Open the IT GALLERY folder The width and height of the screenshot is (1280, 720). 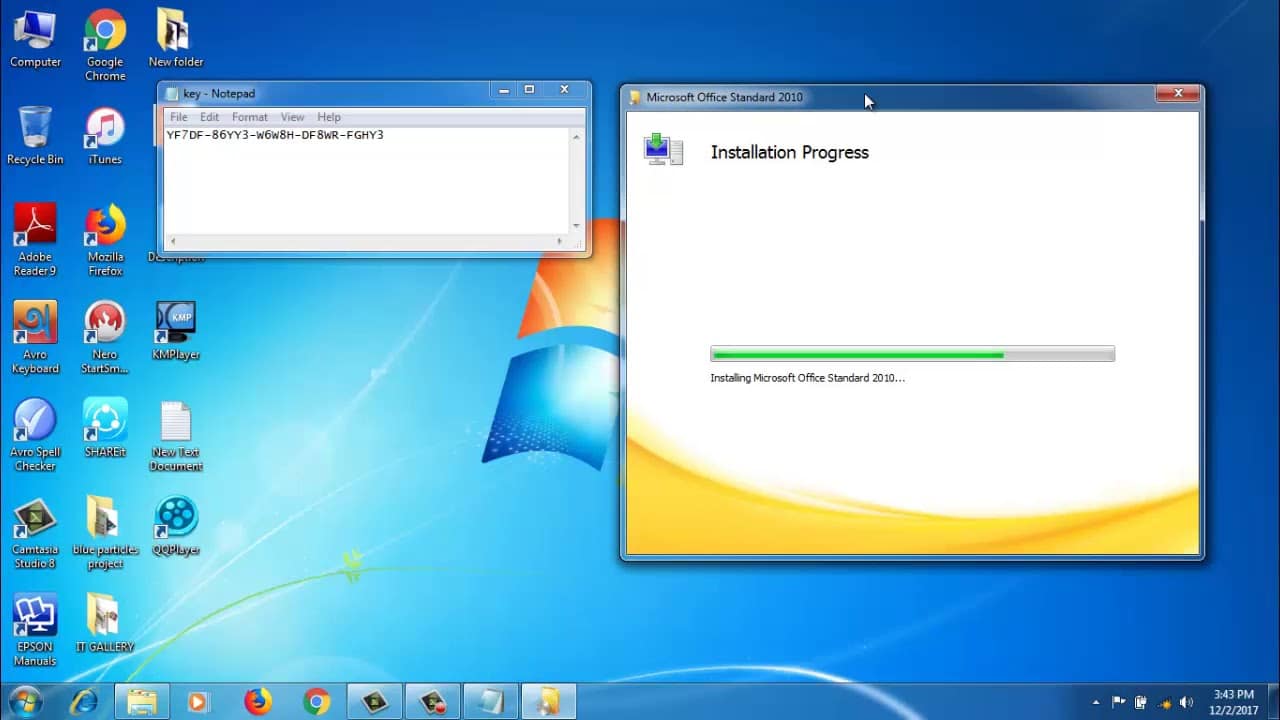click(x=105, y=623)
